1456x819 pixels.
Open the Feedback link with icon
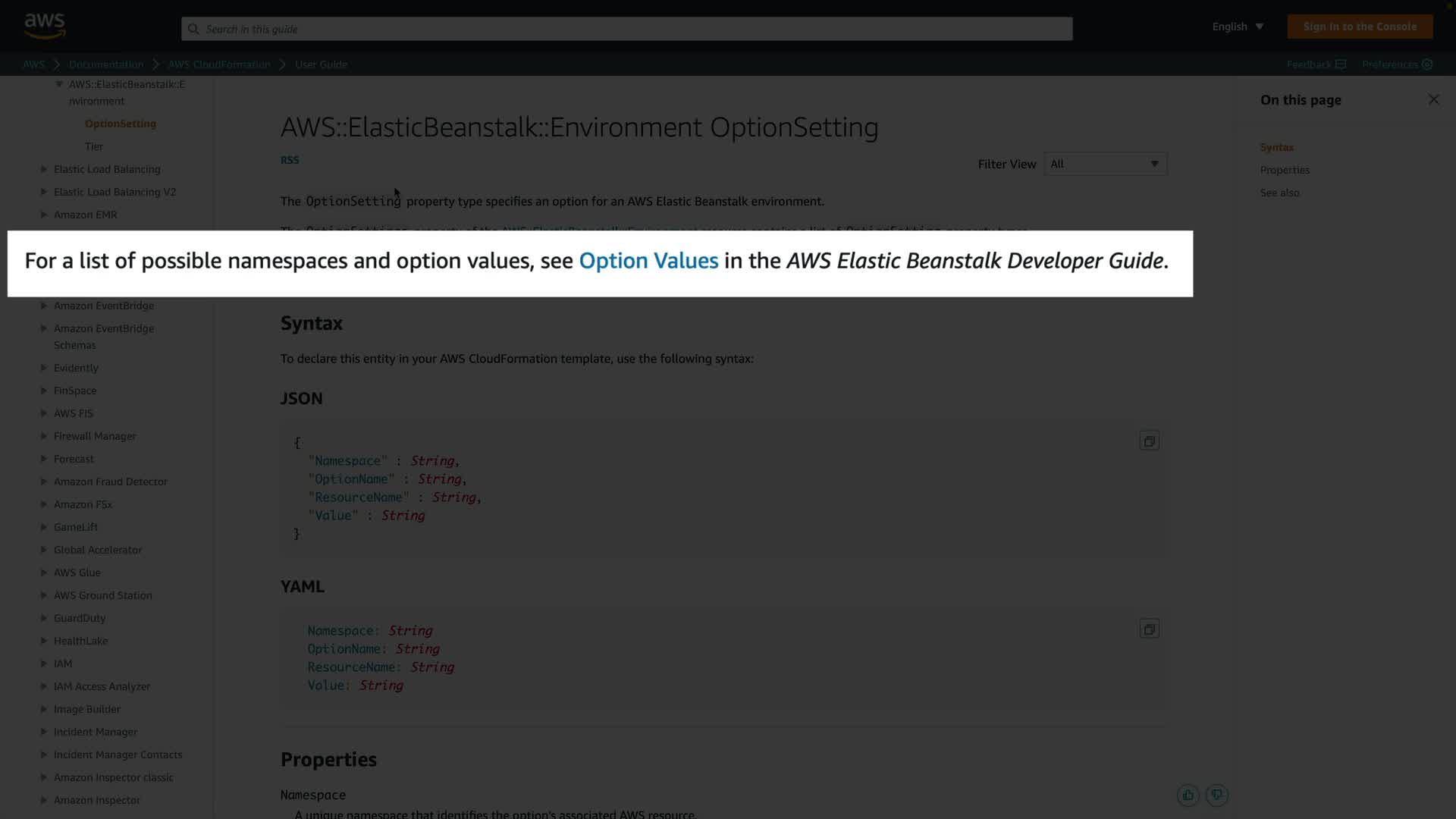(x=1316, y=64)
